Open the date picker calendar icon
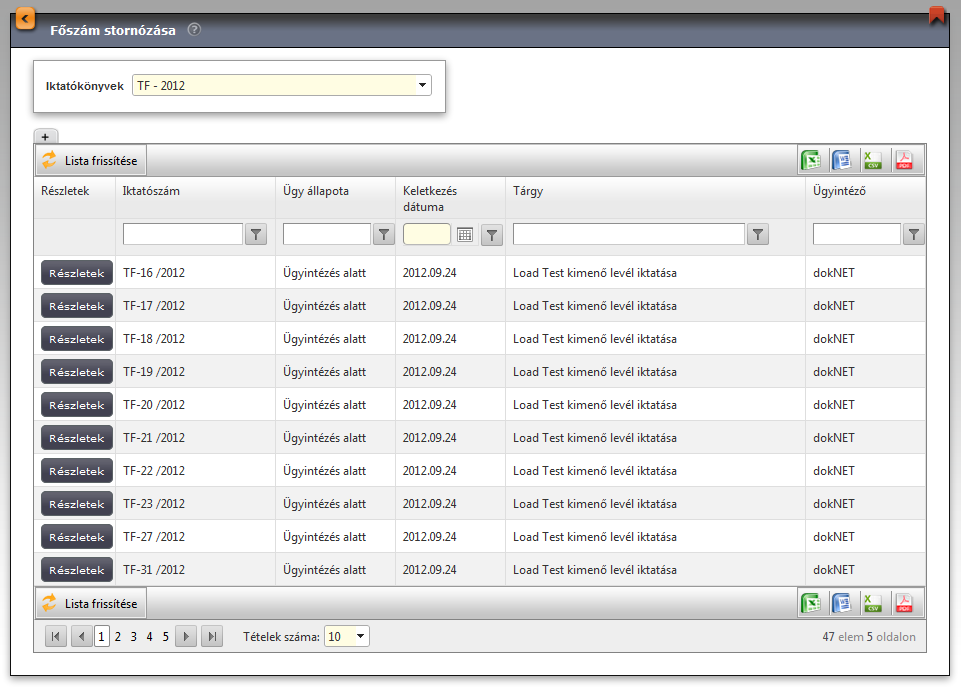 [x=465, y=235]
